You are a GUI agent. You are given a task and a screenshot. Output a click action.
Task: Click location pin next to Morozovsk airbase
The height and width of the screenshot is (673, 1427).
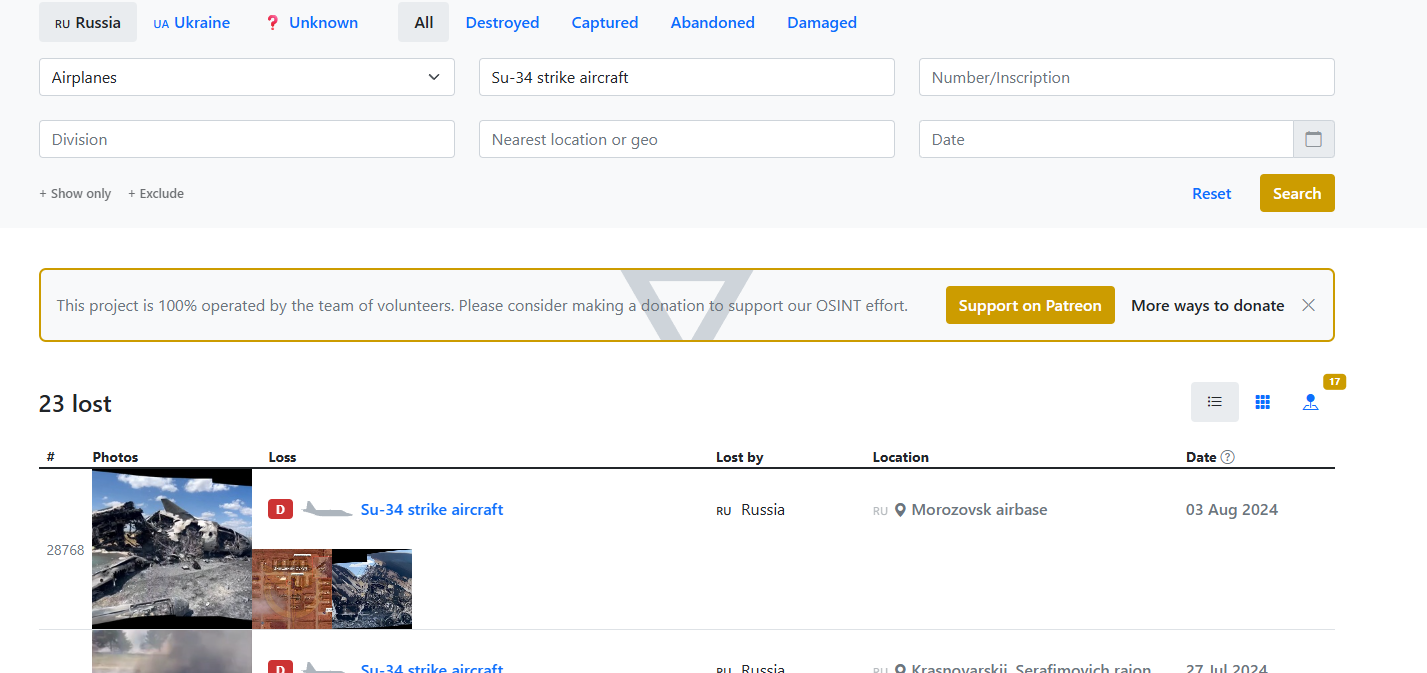point(900,510)
